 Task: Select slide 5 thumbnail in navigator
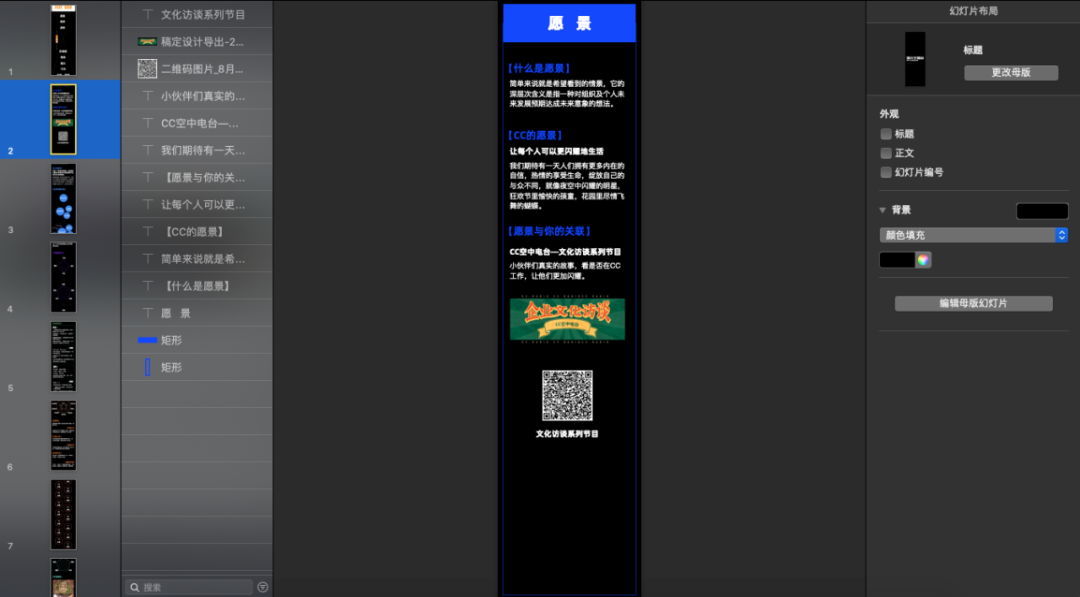point(63,357)
